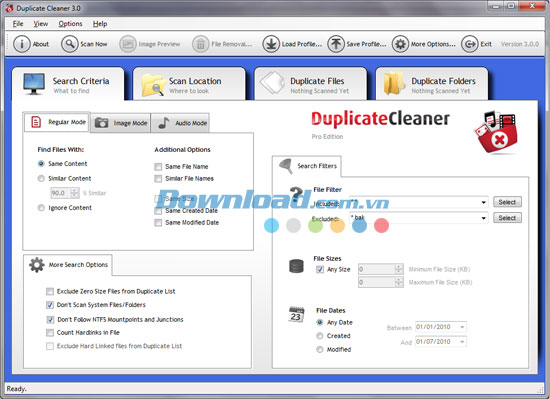
Task: Enable the Same File Name checkbox
Action: 158,167
